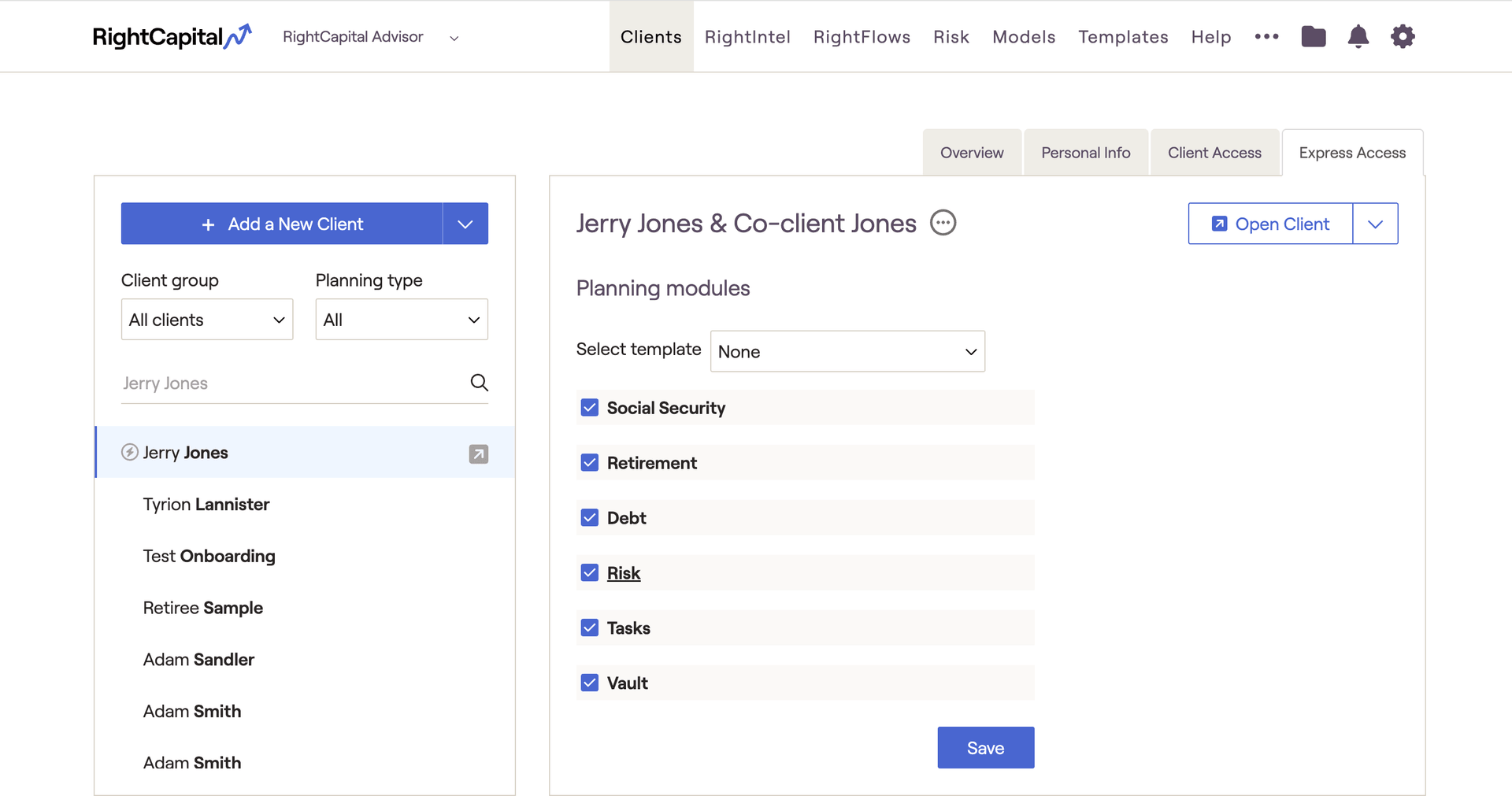Open Help in top navigation
This screenshot has width=1512, height=796.
point(1211,37)
